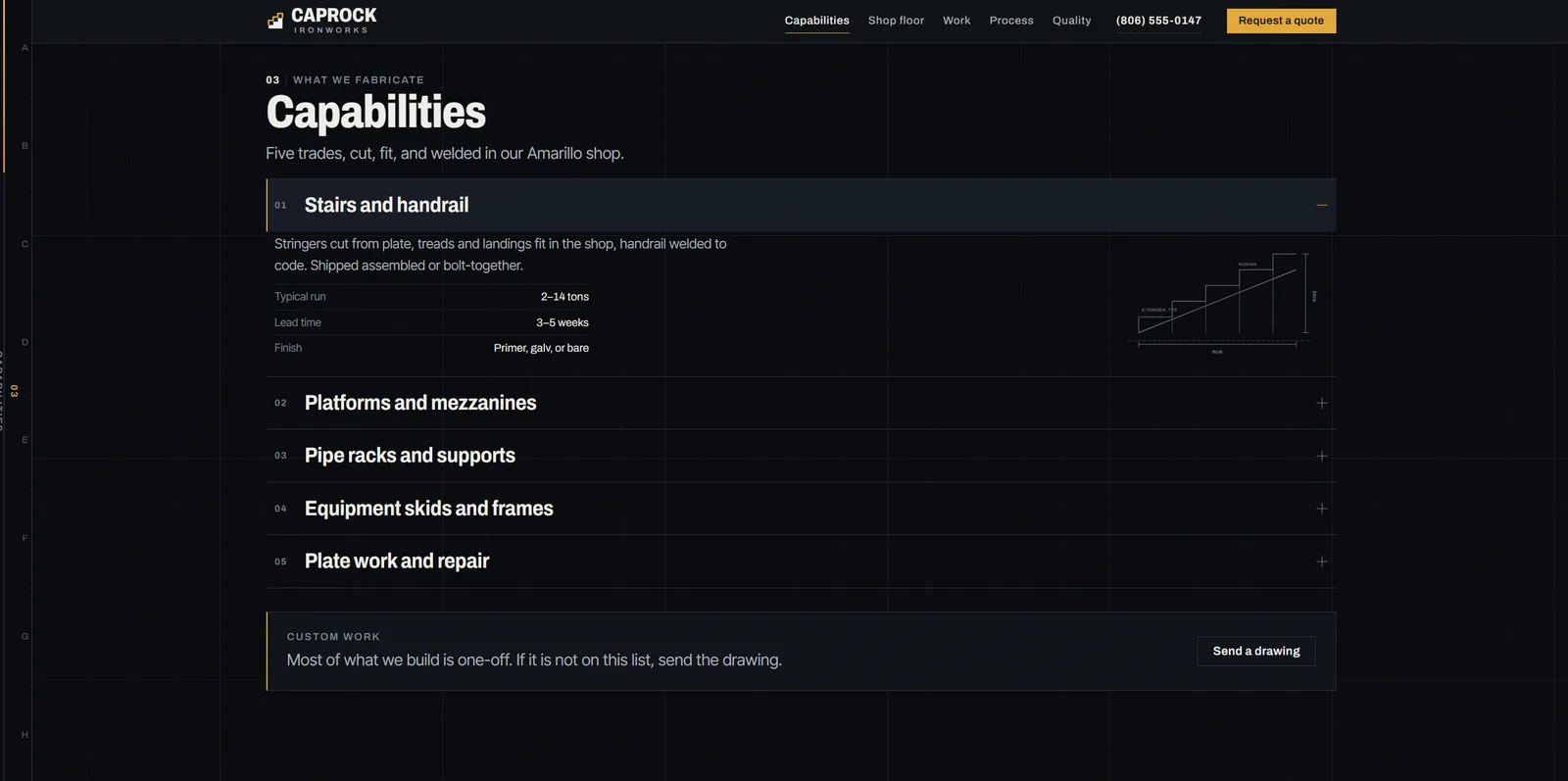Go to the Shop floor nav link
This screenshot has width=1568, height=781.
(x=896, y=21)
